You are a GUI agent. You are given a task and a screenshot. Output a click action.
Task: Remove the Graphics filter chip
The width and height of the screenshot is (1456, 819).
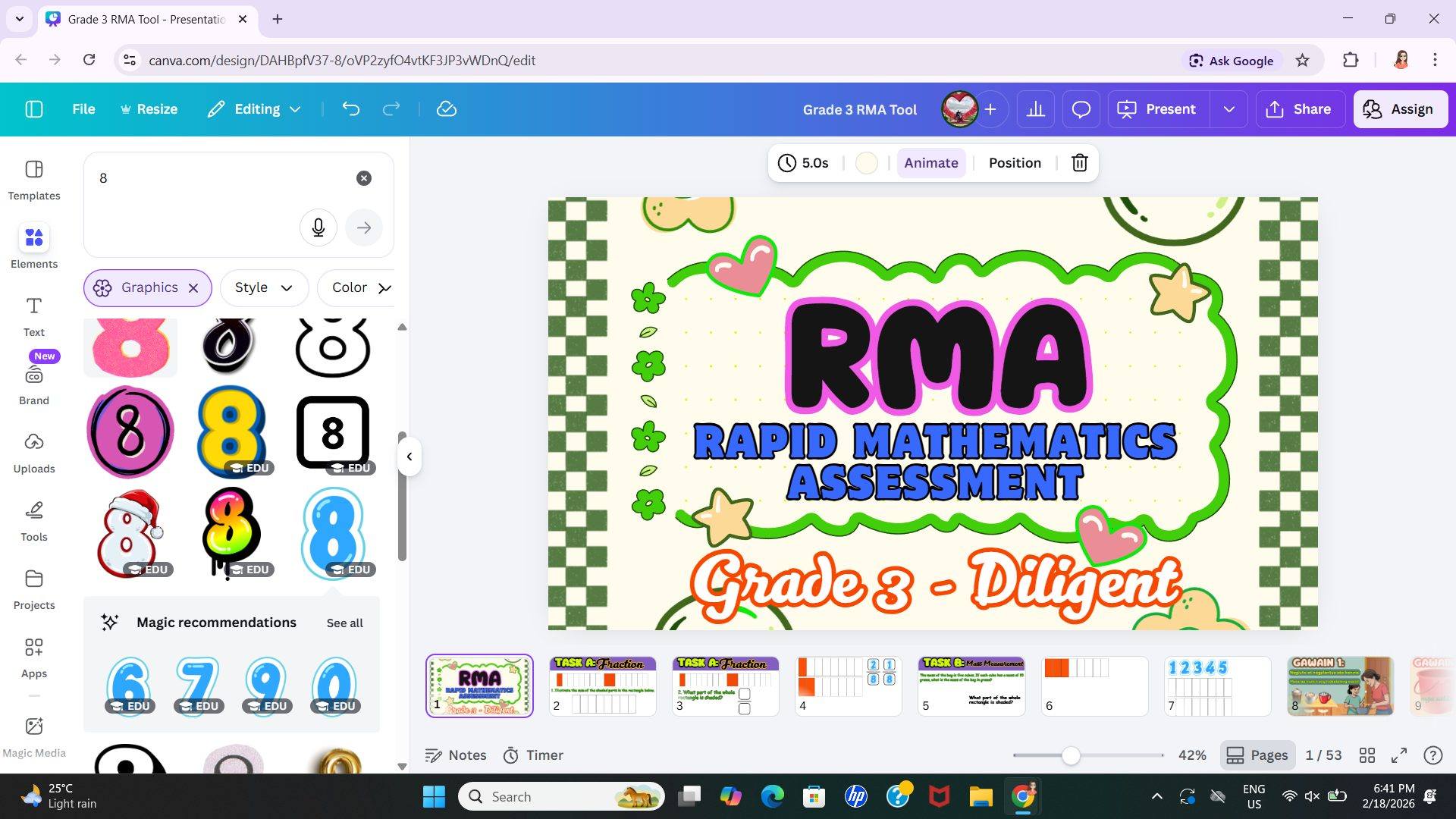coord(193,288)
